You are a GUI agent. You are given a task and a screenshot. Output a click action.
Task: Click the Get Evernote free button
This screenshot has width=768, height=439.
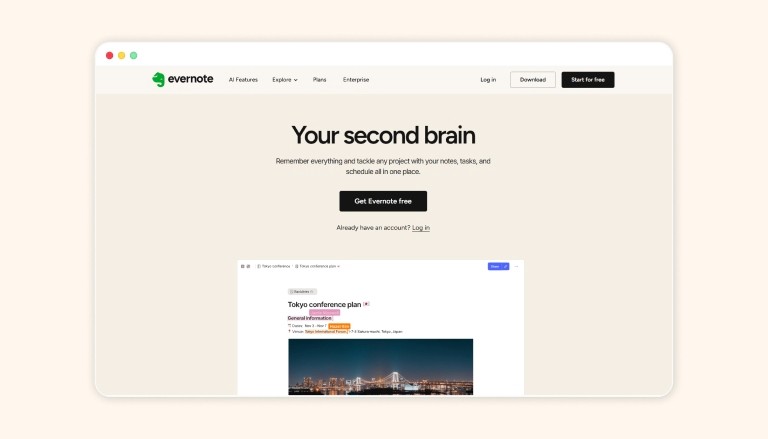(x=383, y=201)
